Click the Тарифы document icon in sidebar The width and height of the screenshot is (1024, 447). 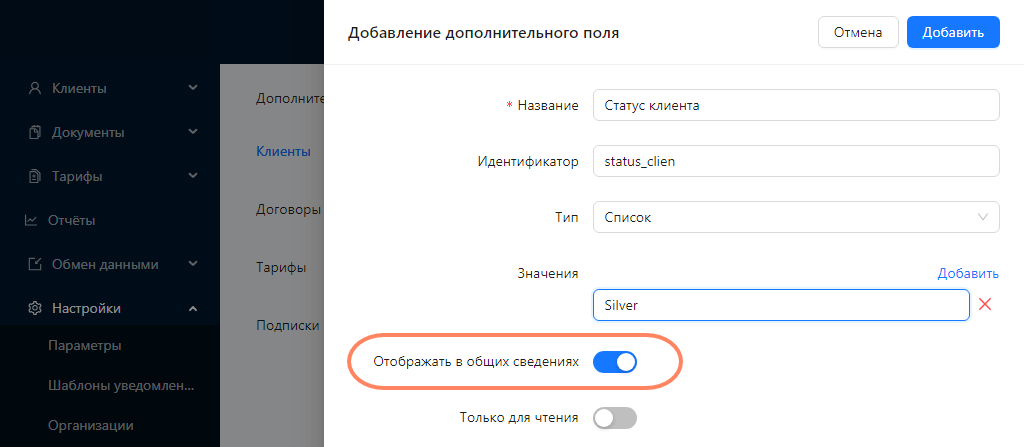[35, 176]
